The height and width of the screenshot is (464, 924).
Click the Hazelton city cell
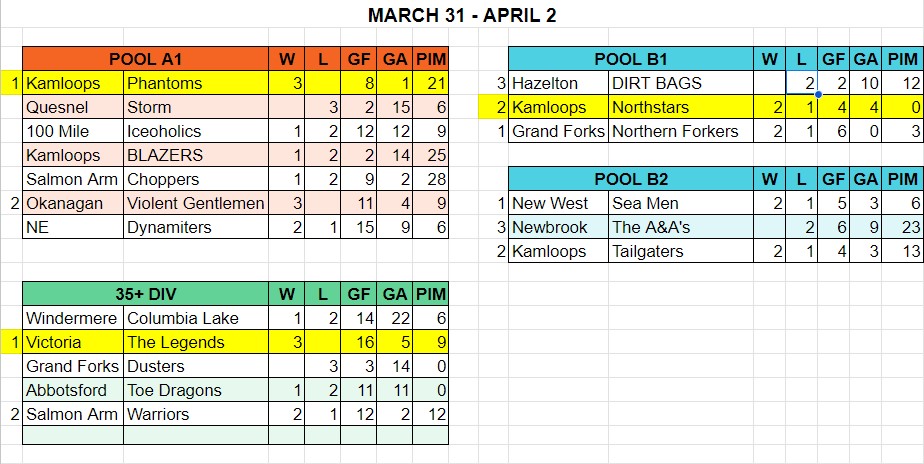click(557, 83)
